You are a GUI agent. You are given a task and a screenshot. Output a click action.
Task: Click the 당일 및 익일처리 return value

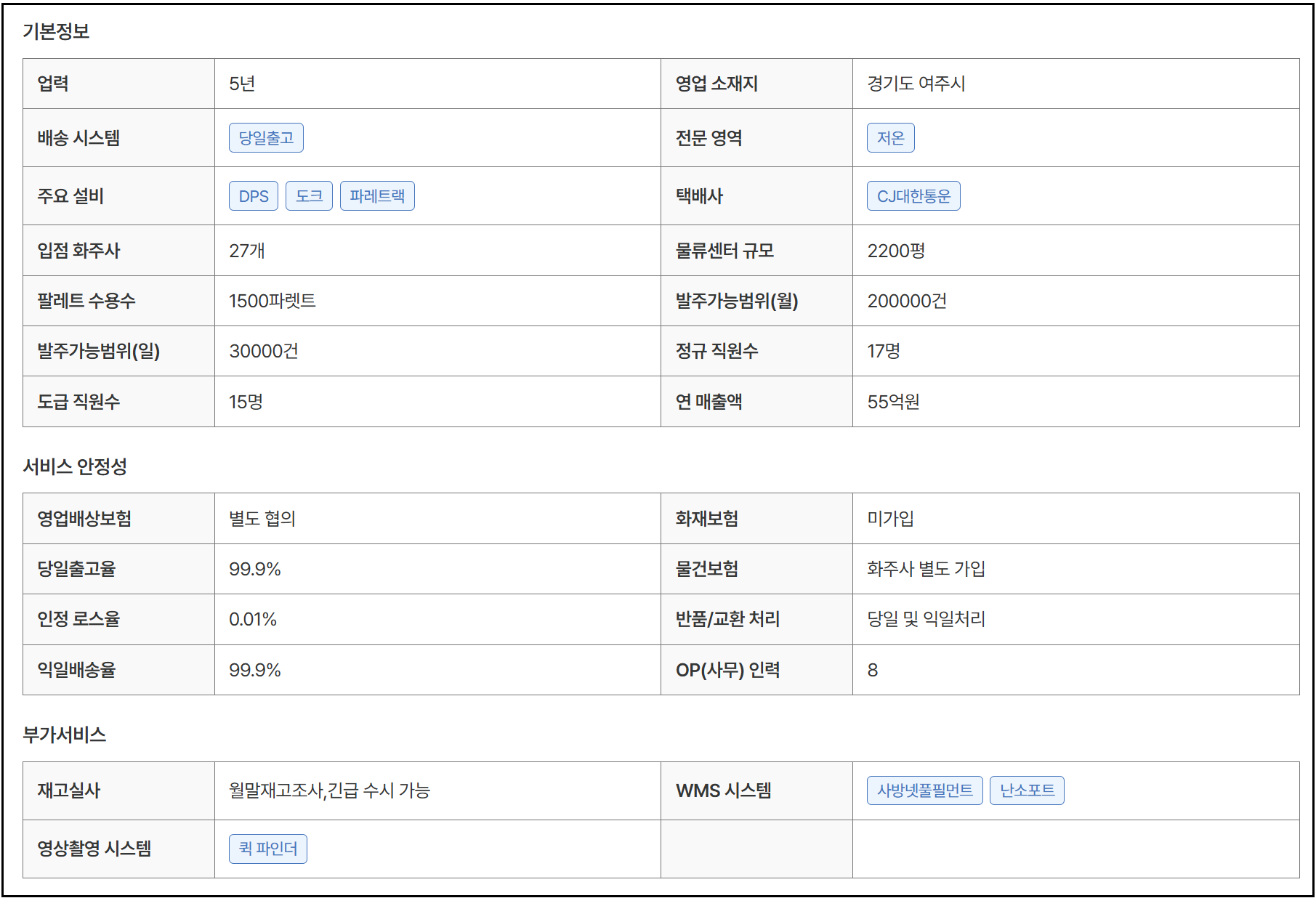point(926,620)
